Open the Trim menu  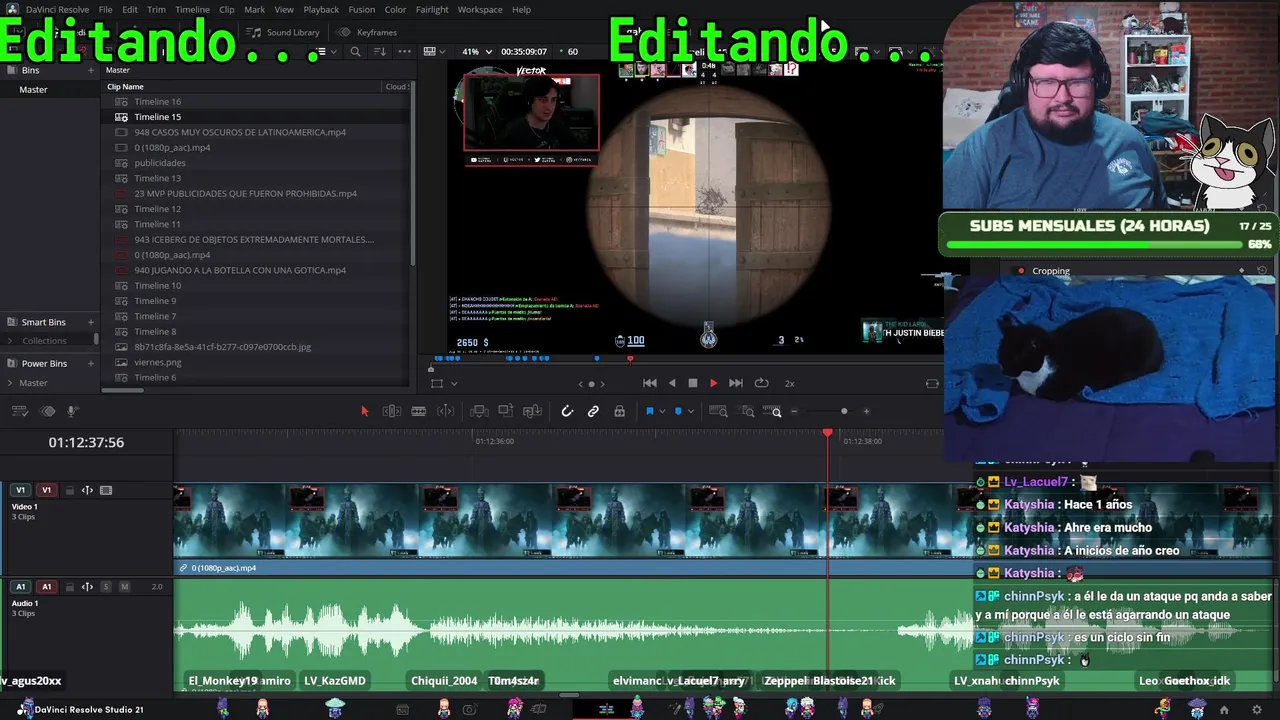point(156,9)
